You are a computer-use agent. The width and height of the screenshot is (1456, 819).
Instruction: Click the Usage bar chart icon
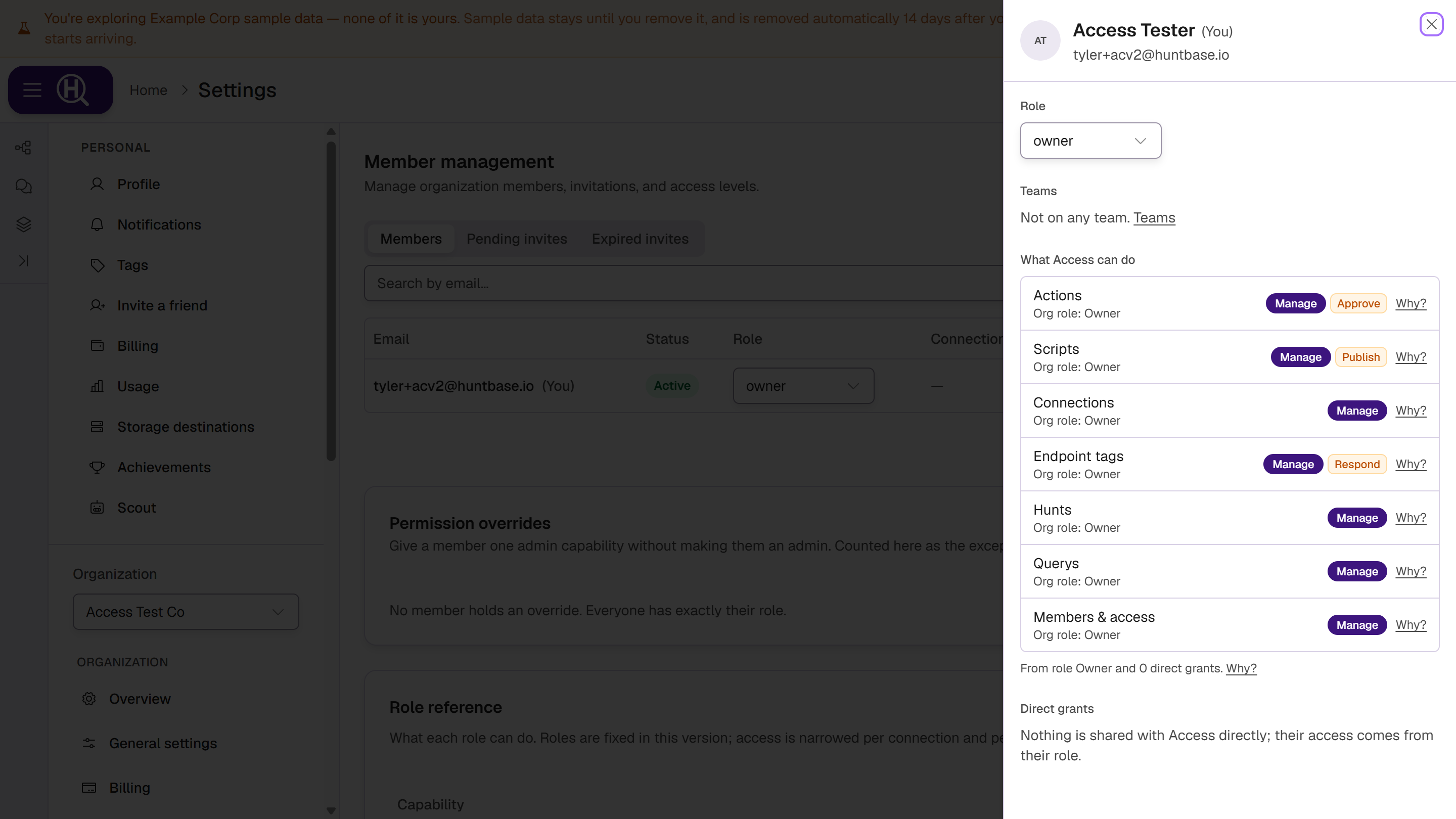tap(97, 386)
